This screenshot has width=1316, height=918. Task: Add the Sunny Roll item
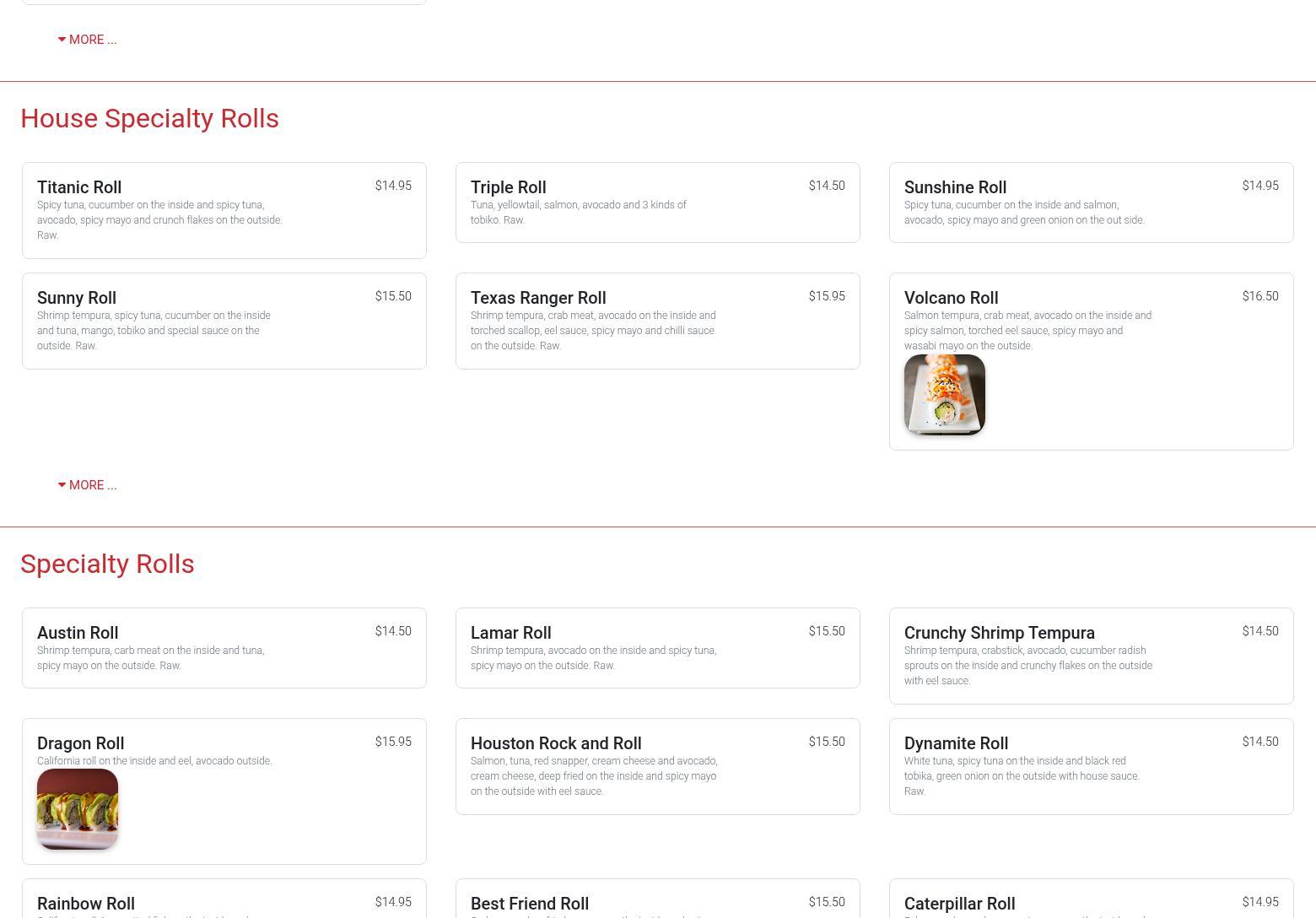pyautogui.click(x=224, y=321)
